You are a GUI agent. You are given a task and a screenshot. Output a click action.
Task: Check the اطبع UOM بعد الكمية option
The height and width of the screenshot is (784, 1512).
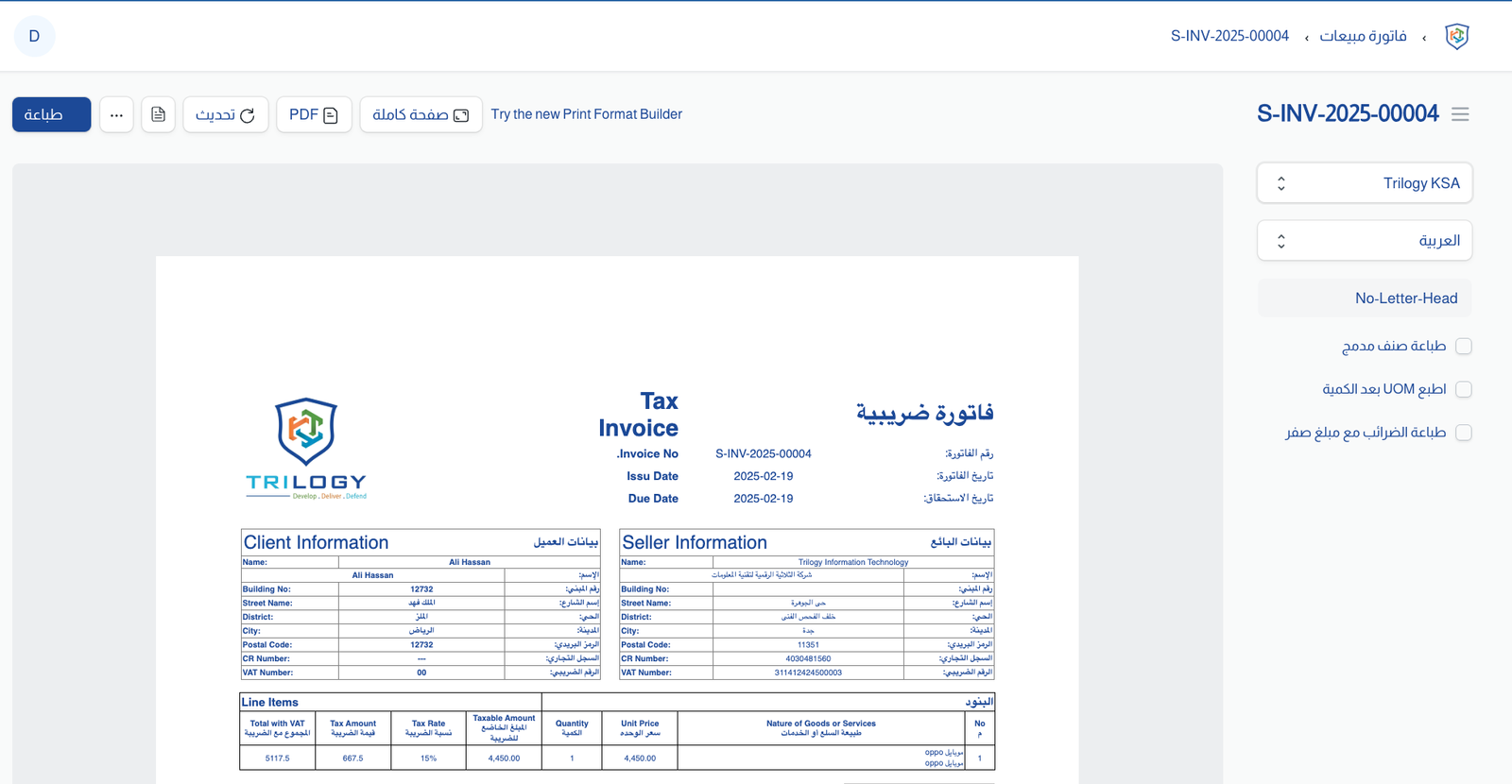point(1464,389)
